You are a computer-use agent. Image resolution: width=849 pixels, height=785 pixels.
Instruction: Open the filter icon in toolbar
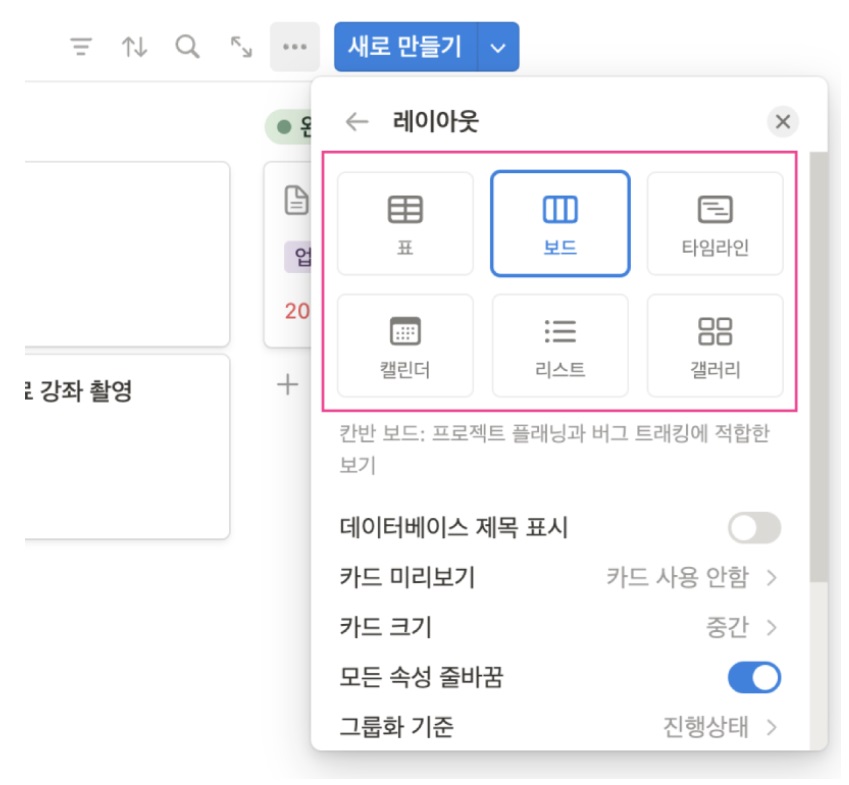click(x=81, y=47)
